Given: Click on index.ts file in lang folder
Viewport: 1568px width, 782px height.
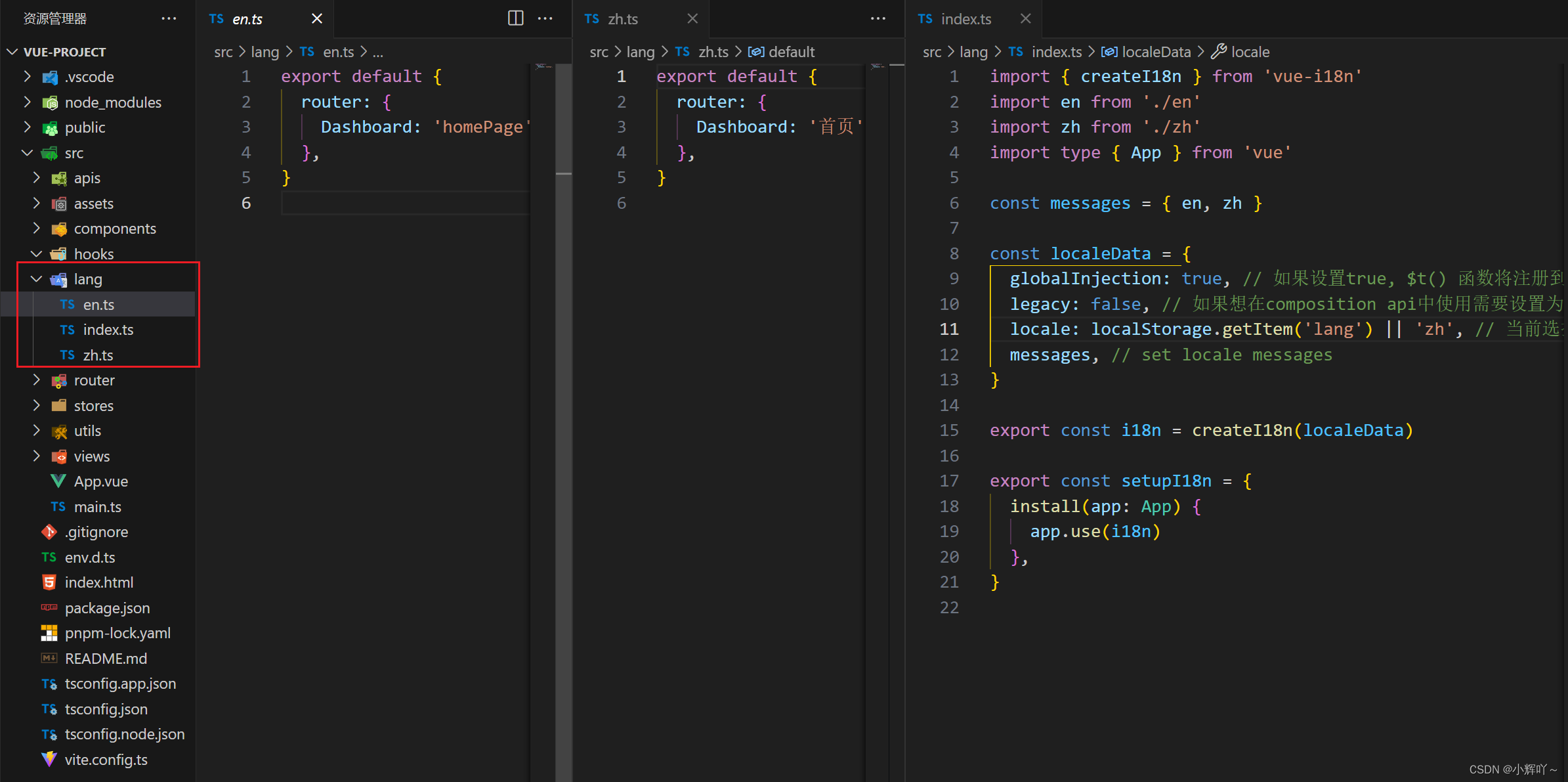Looking at the screenshot, I should [107, 330].
